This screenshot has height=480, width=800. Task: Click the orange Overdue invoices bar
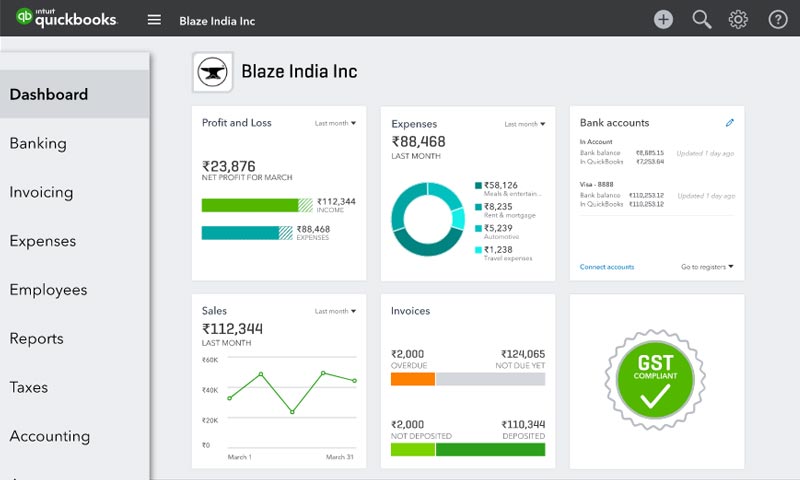[412, 379]
